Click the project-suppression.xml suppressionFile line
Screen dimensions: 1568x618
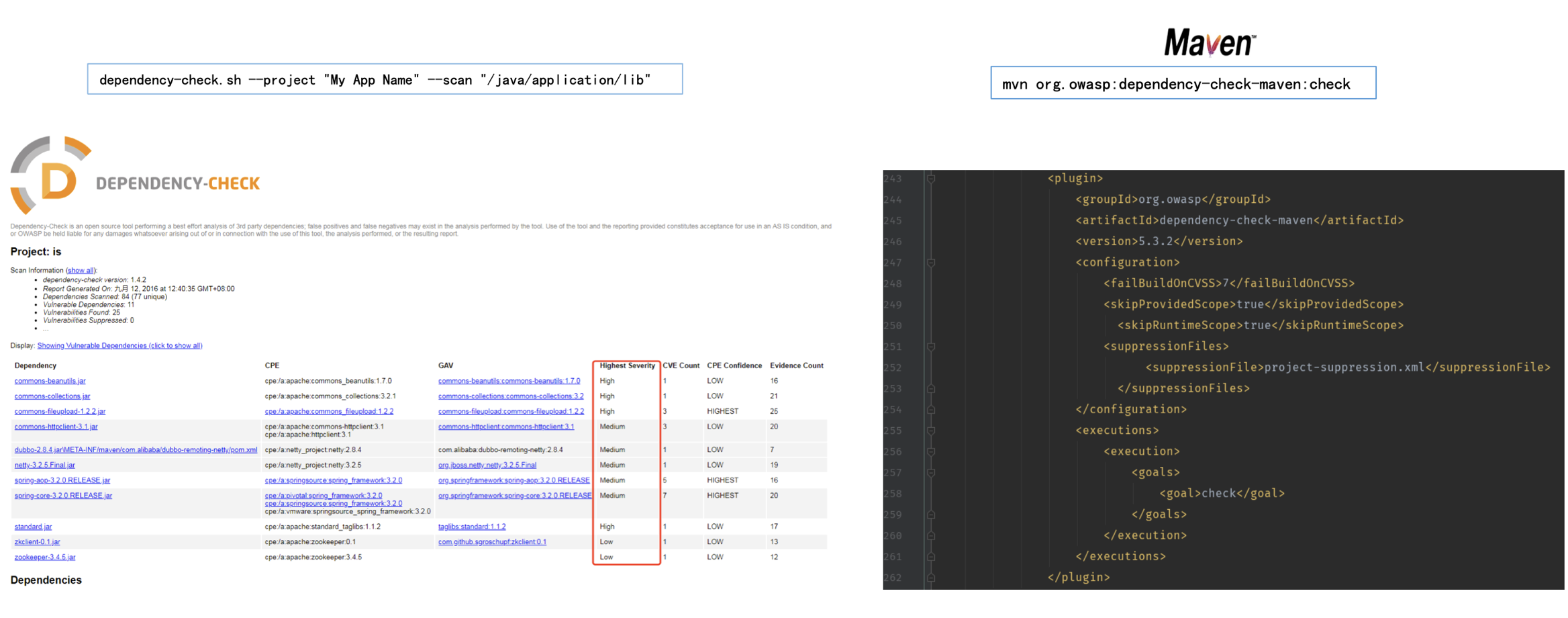tap(1348, 367)
